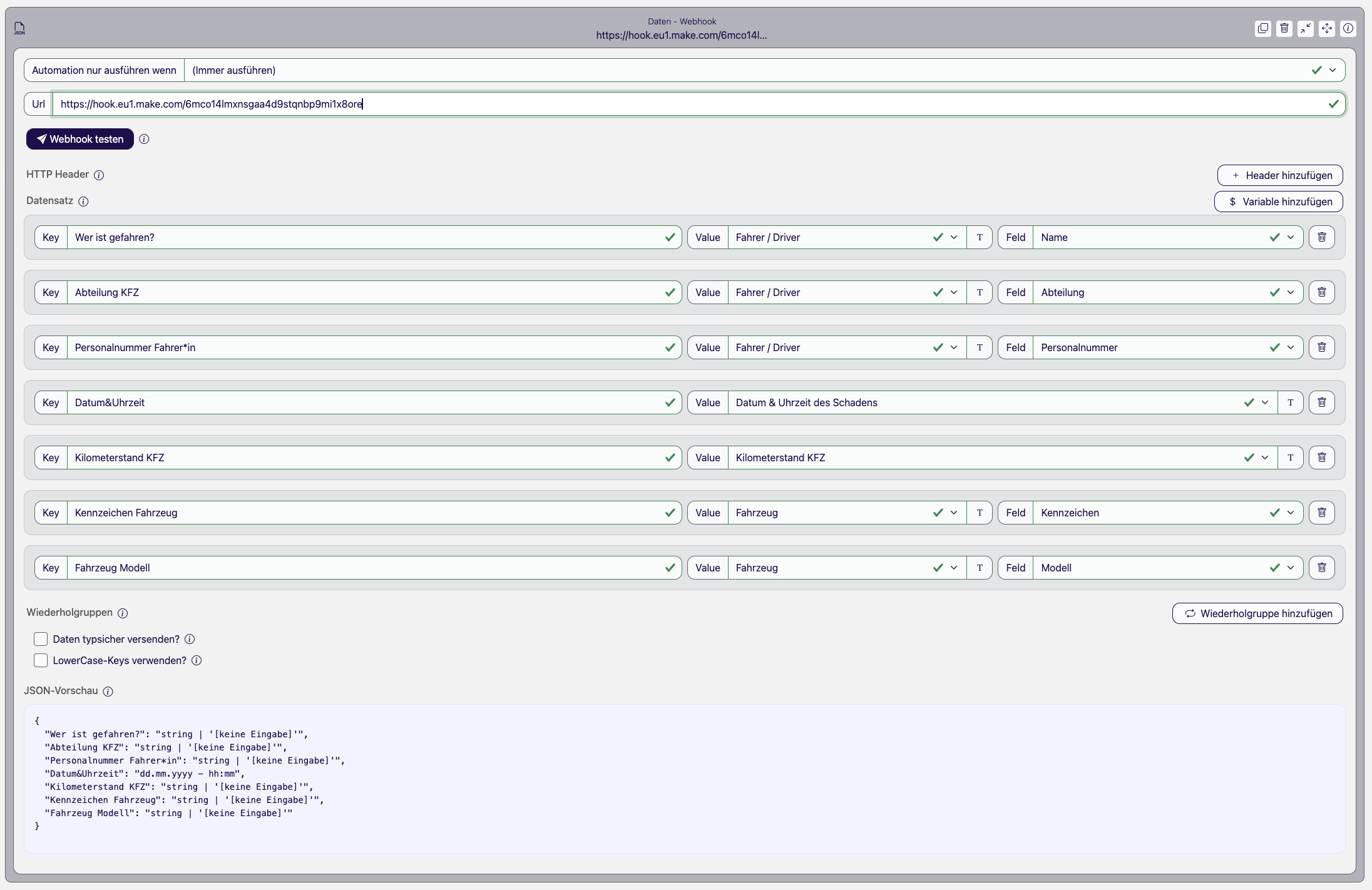Image resolution: width=1372 pixels, height=890 pixels.
Task: Click the move icon in the header
Action: click(1327, 28)
